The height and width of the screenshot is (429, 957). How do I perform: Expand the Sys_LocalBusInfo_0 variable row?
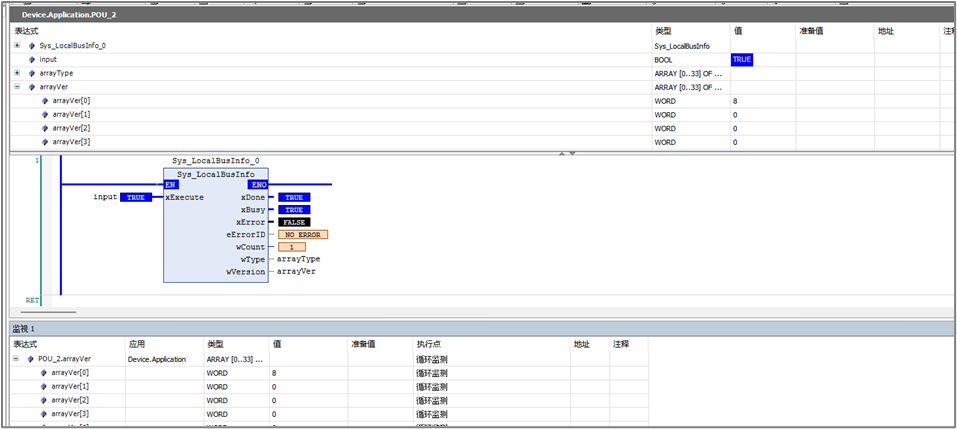coord(17,46)
